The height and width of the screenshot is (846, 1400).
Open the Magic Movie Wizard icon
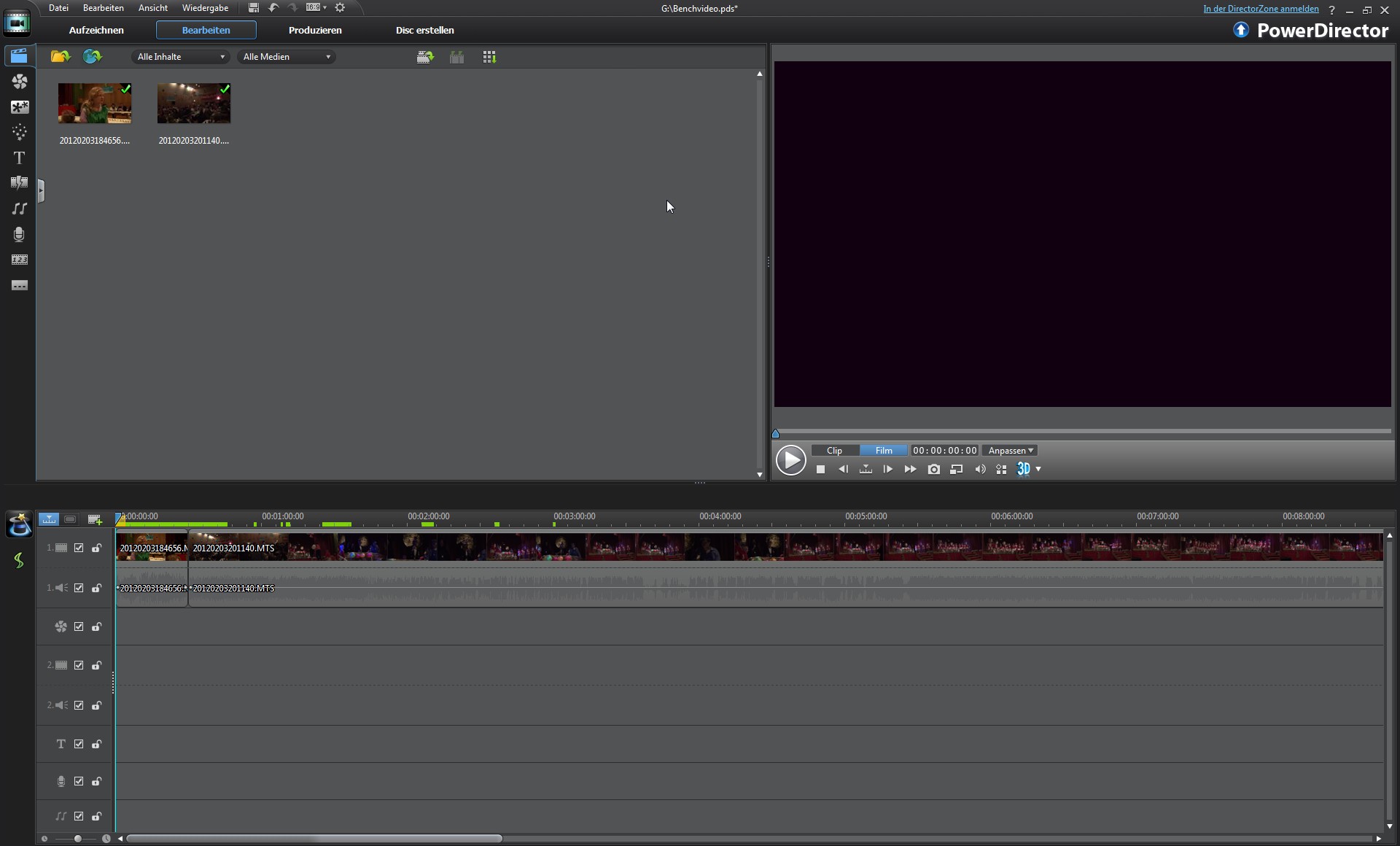click(x=19, y=524)
